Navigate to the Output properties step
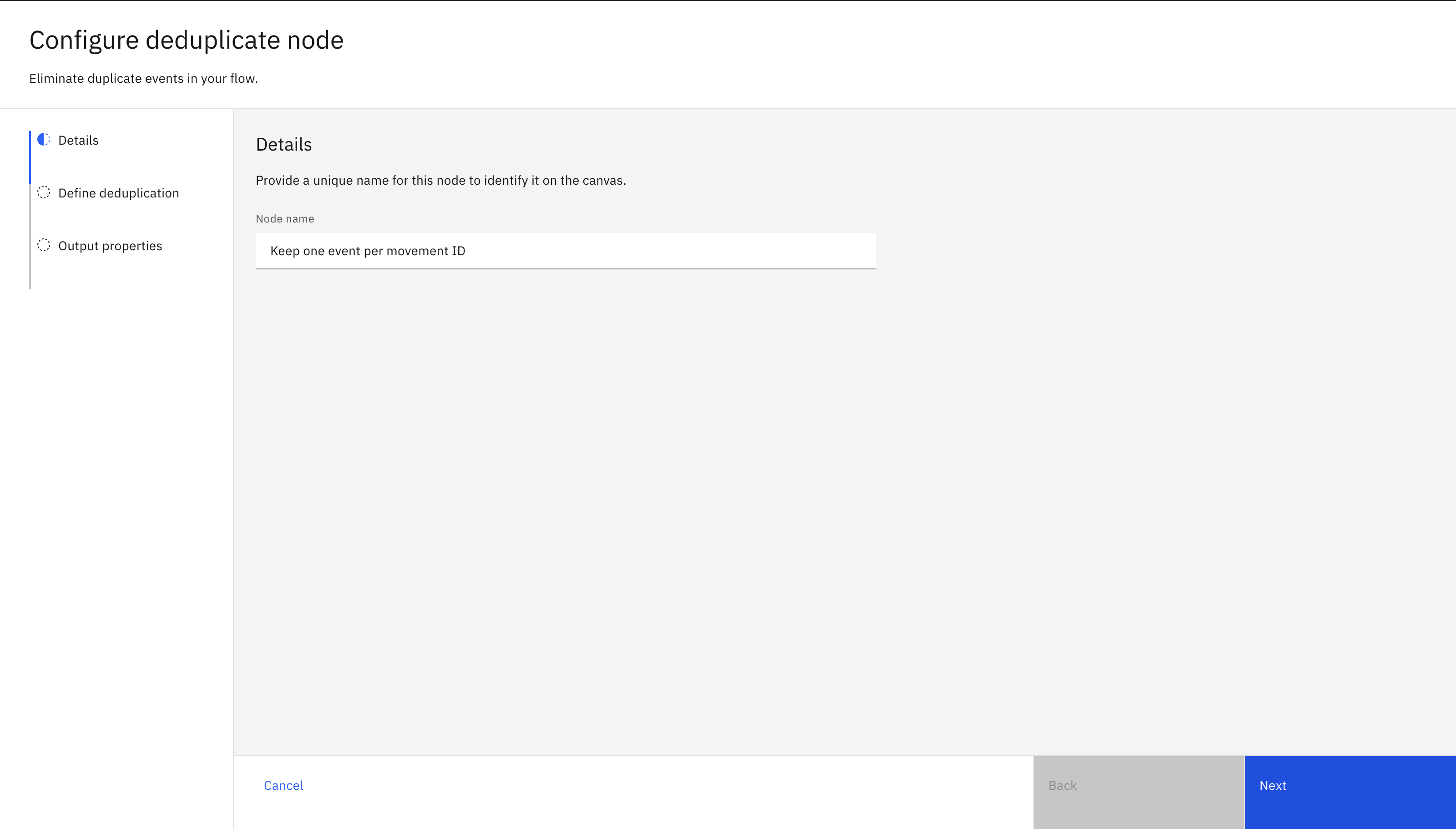Viewport: 1456px width, 829px height. 110,245
